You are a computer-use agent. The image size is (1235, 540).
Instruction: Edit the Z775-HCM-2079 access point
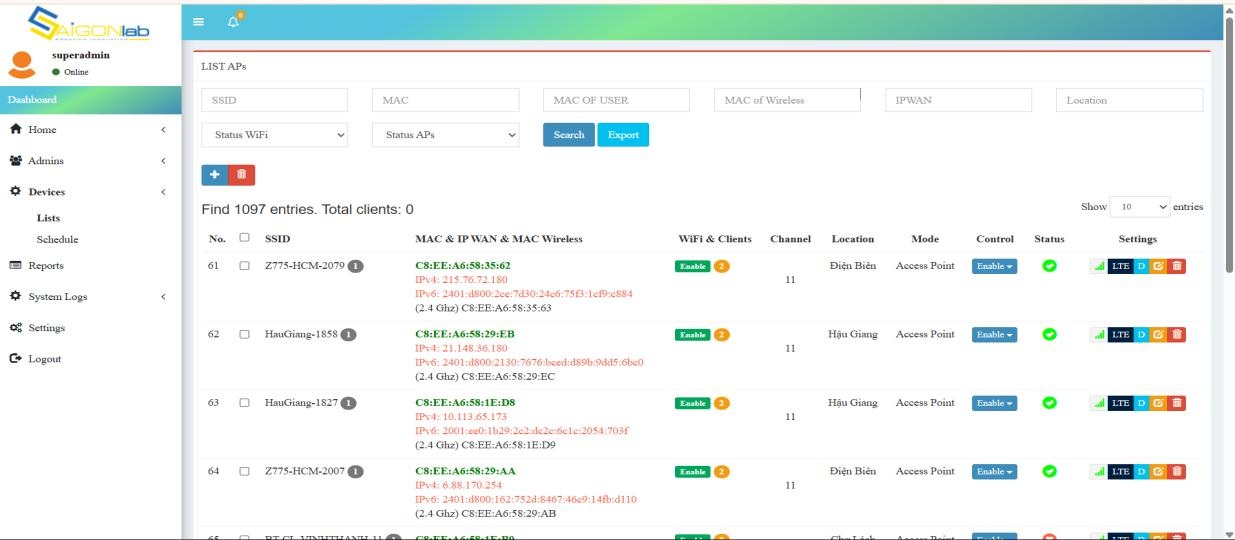(1158, 266)
